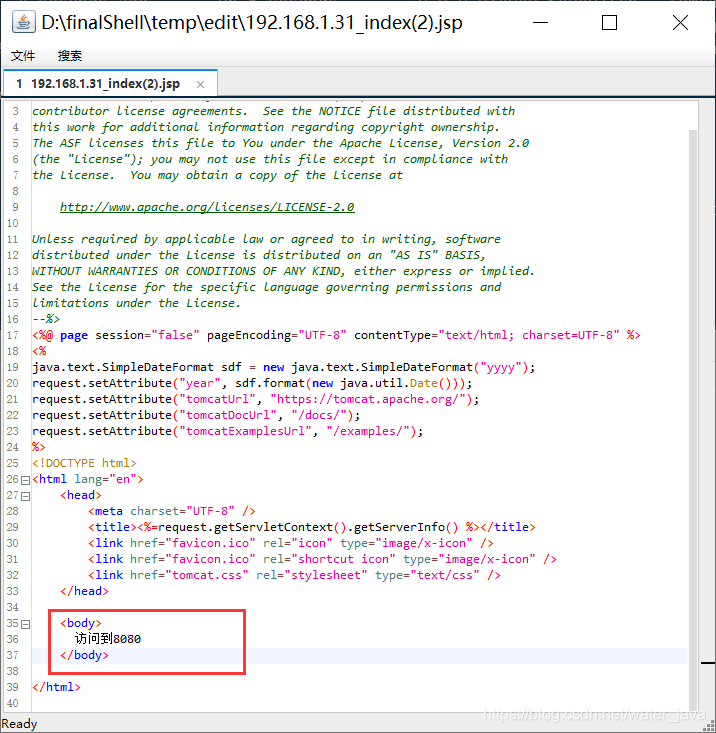Image resolution: width=716 pixels, height=733 pixels.
Task: Click the 'Ready' status bar text
Action: tap(19, 724)
